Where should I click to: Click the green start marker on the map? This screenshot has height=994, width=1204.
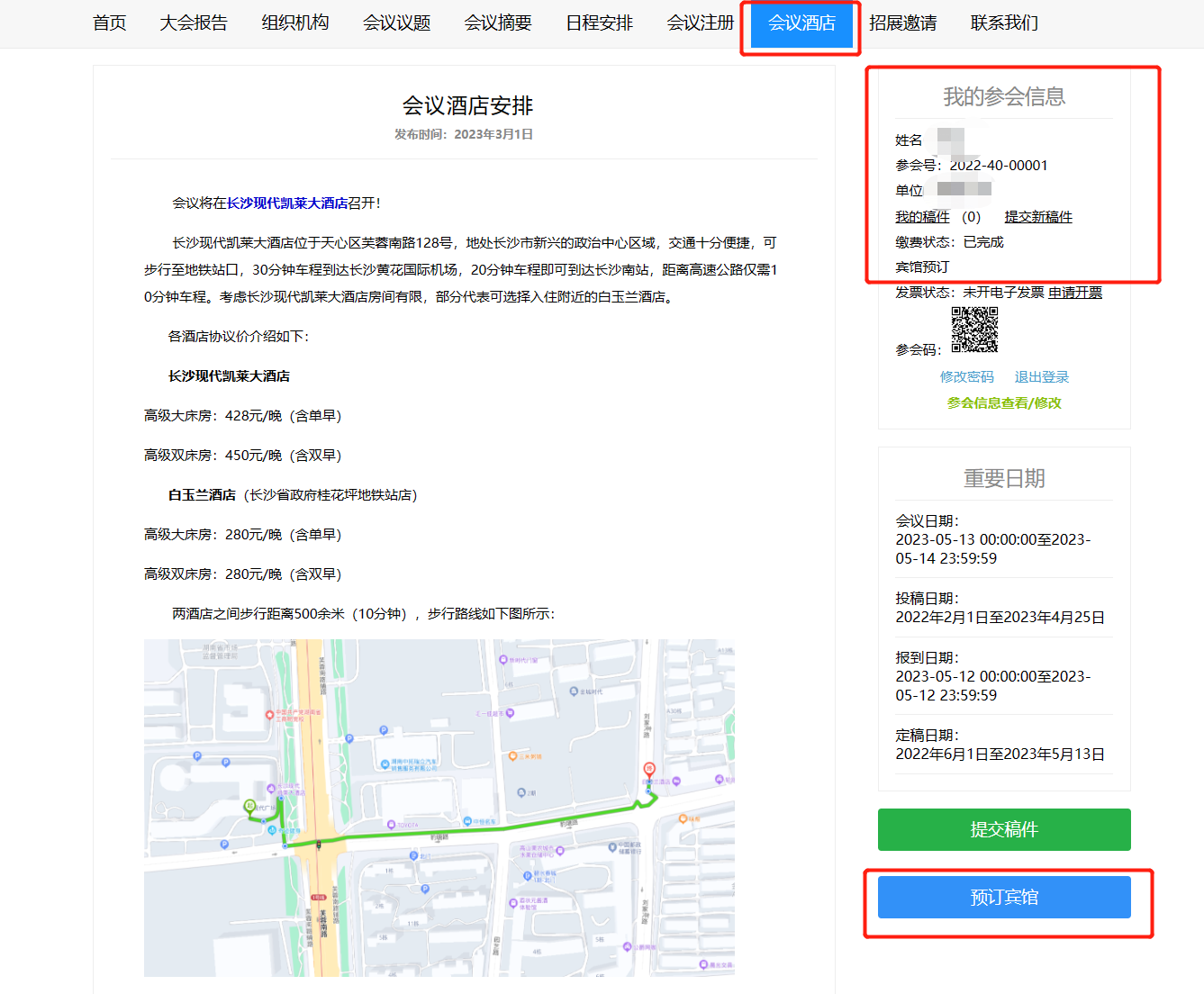(250, 805)
